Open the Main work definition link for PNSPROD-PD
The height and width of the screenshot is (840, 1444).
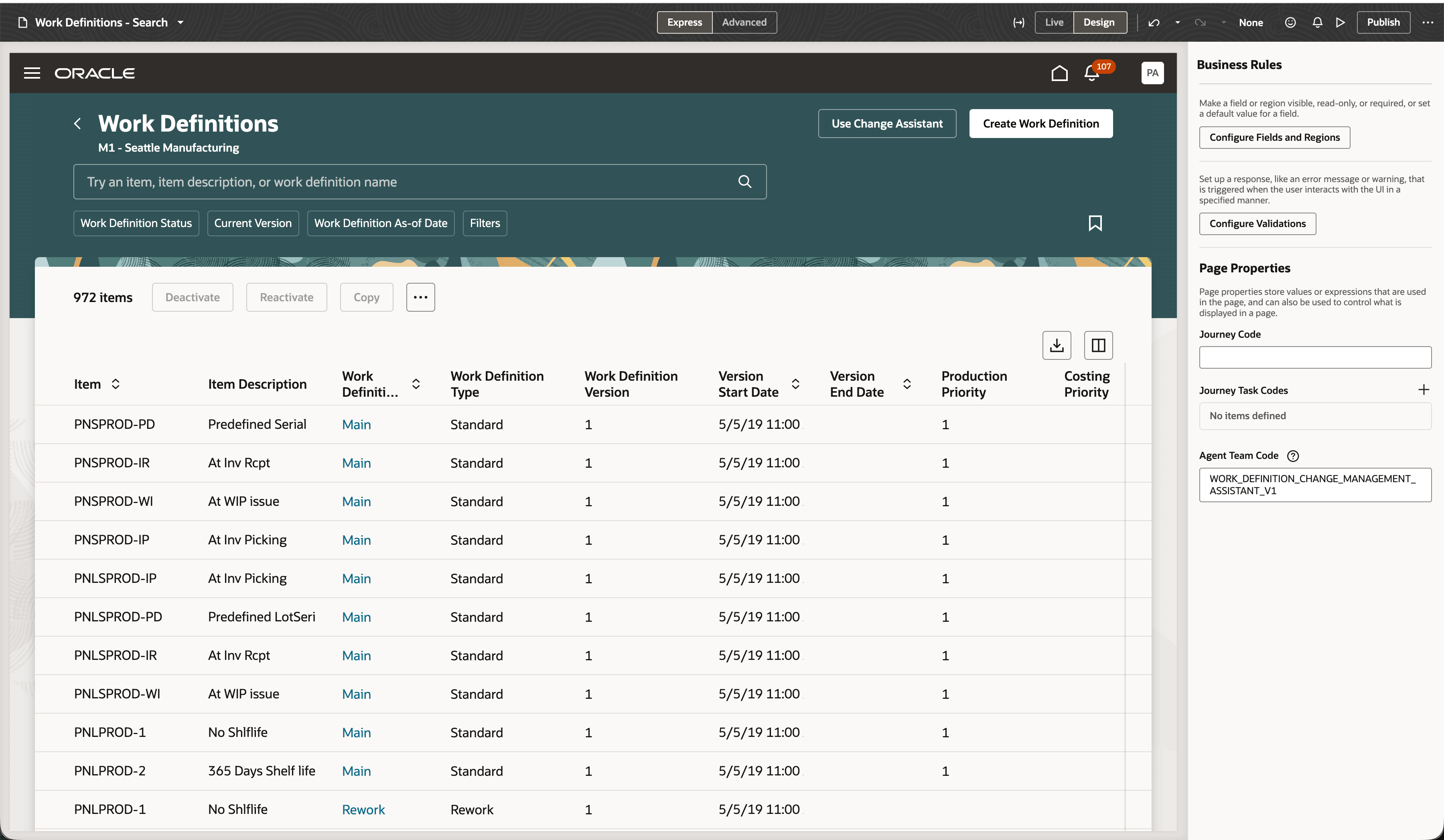click(x=356, y=424)
